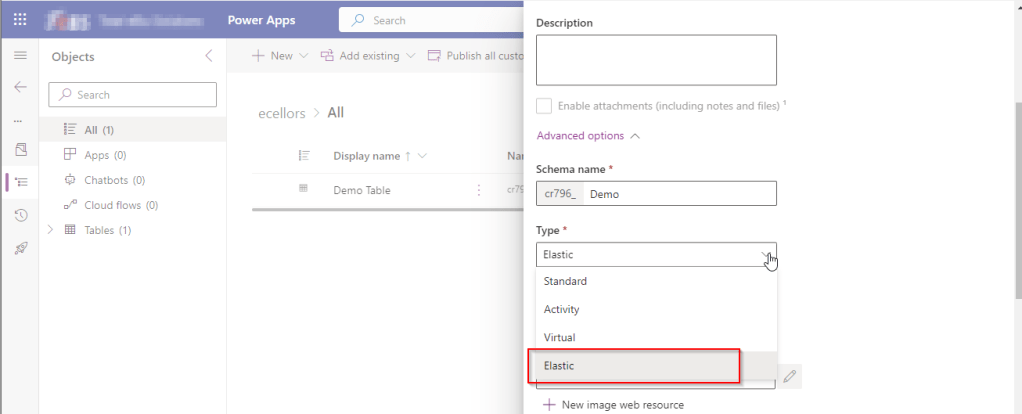This screenshot has height=414, width=1022.
Task: Open the Type dropdown showing Elastic
Action: [x=656, y=254]
